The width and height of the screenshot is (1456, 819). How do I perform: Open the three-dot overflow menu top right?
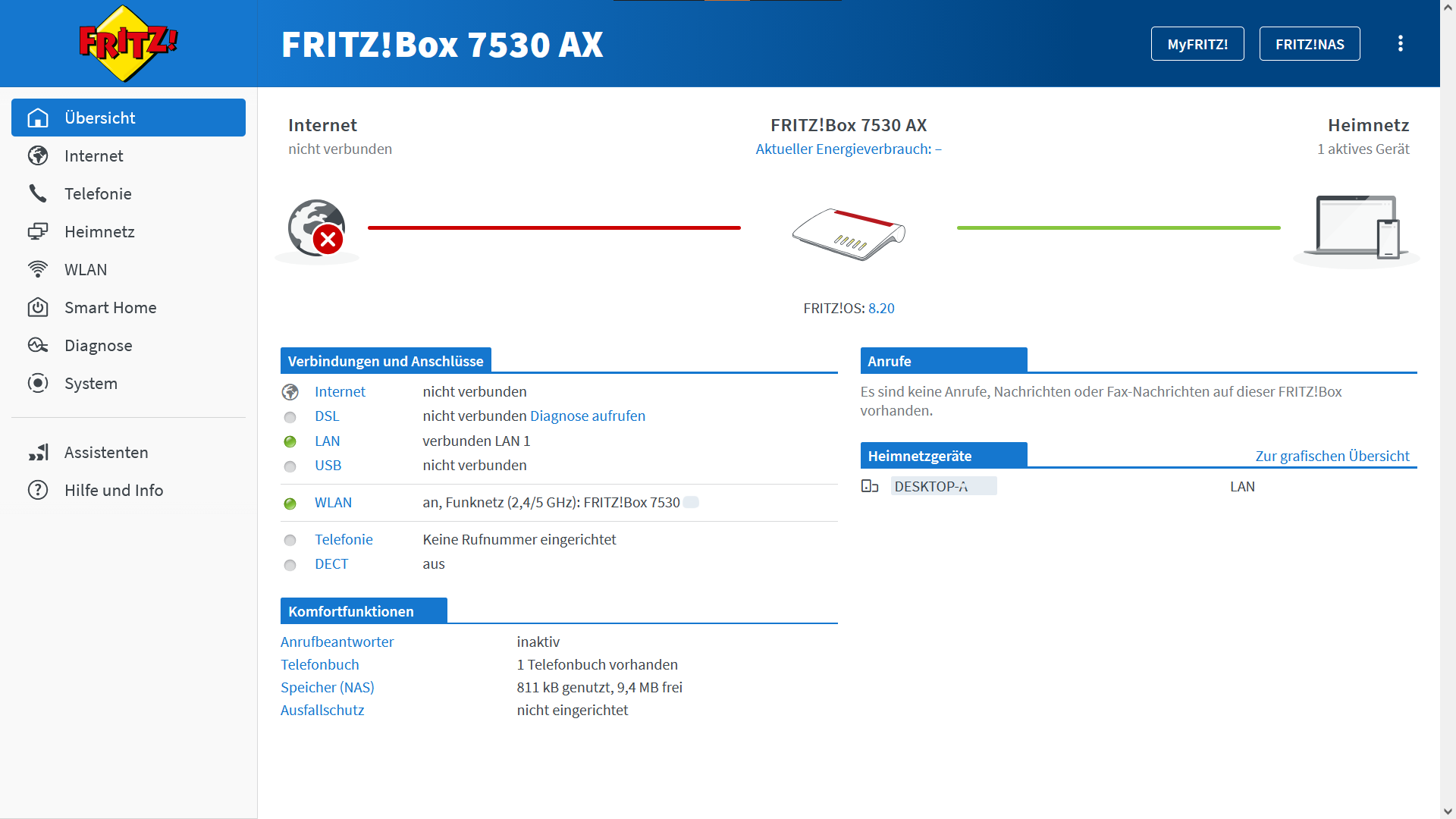(x=1401, y=43)
